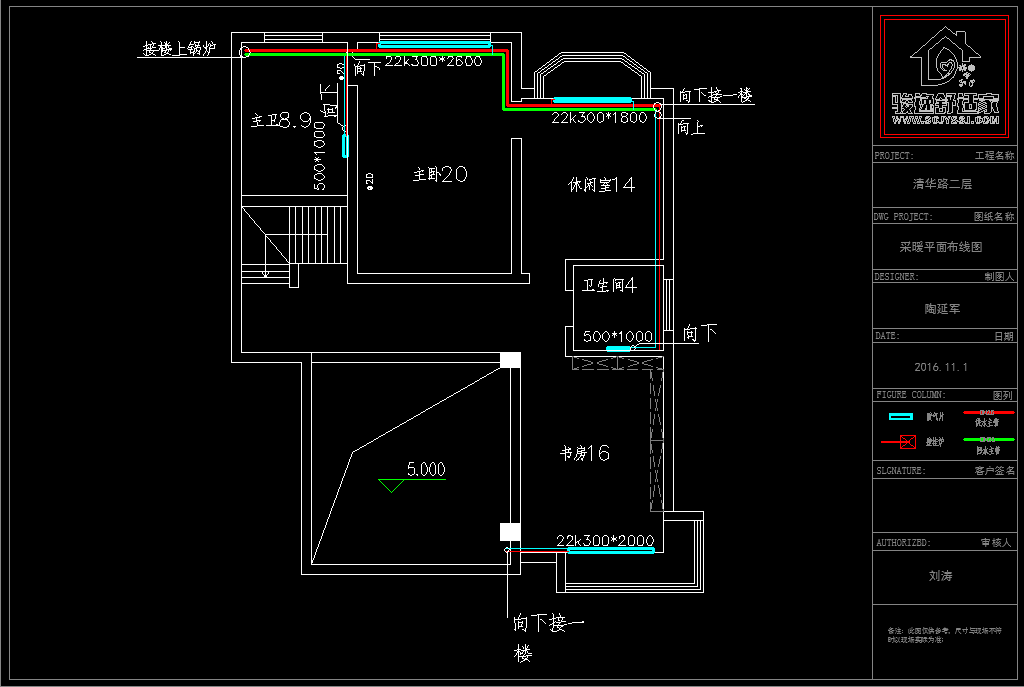The width and height of the screenshot is (1024, 687).
Task: Click the 卫生间4 room label
Action: [x=609, y=285]
